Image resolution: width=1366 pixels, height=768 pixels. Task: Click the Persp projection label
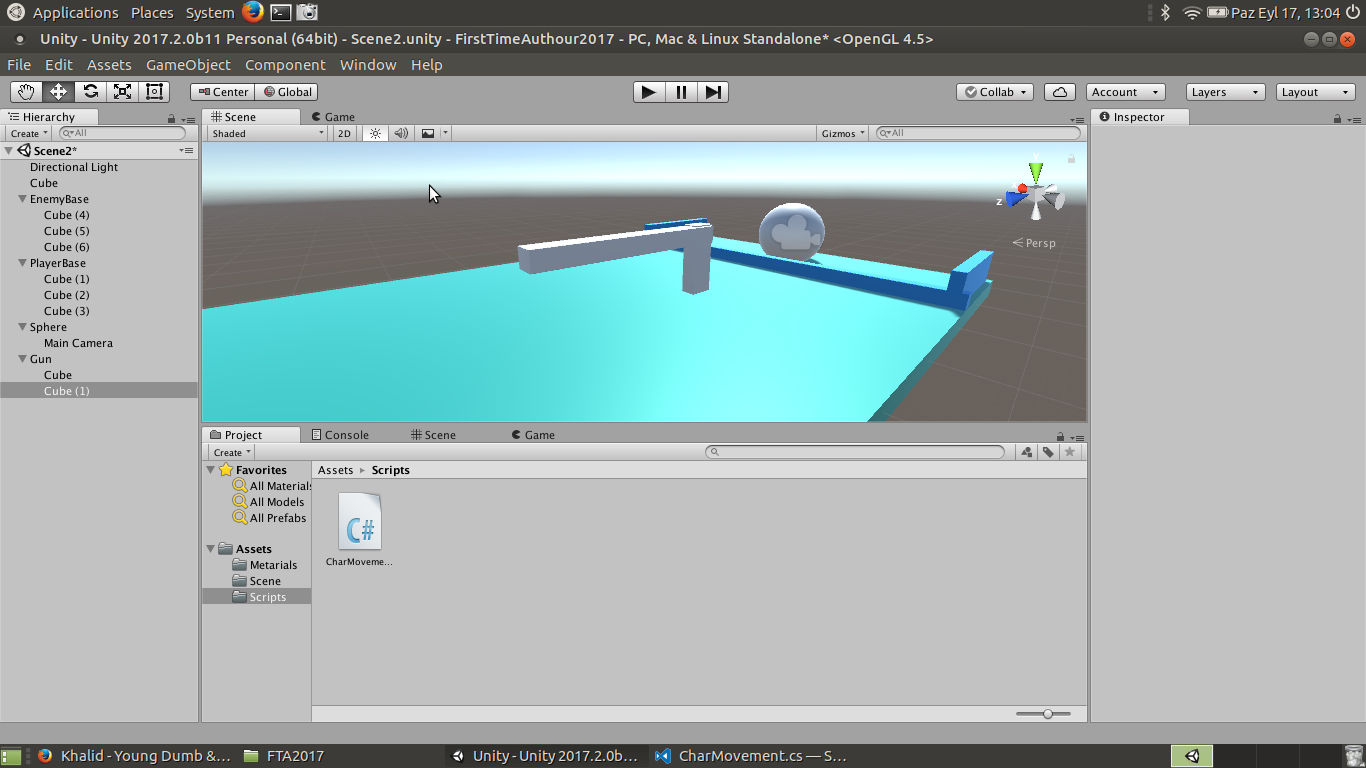(x=1034, y=243)
